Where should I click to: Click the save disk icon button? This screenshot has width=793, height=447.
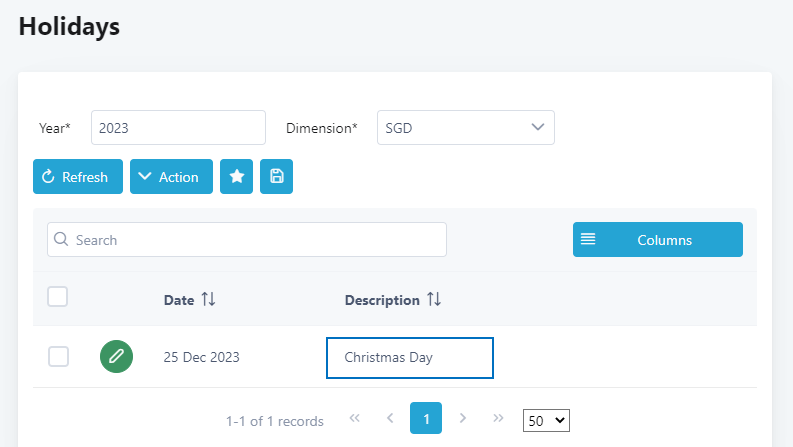tap(276, 177)
